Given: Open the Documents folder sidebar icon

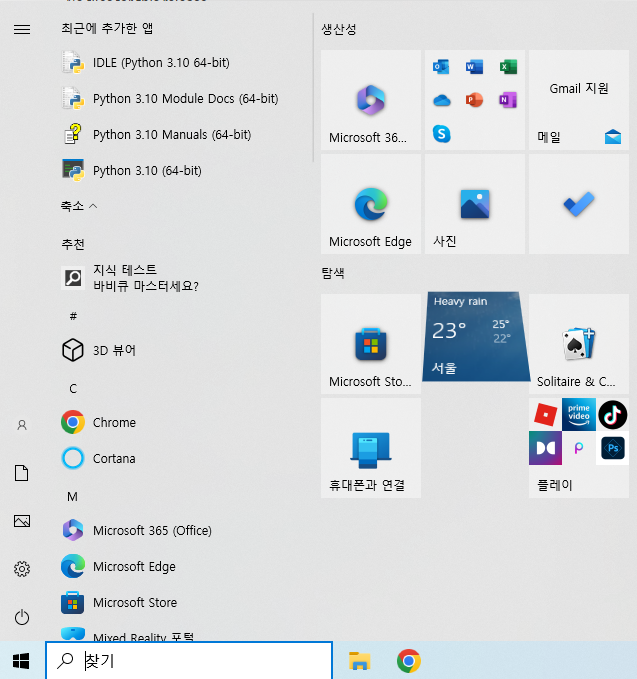Looking at the screenshot, I should [x=22, y=473].
